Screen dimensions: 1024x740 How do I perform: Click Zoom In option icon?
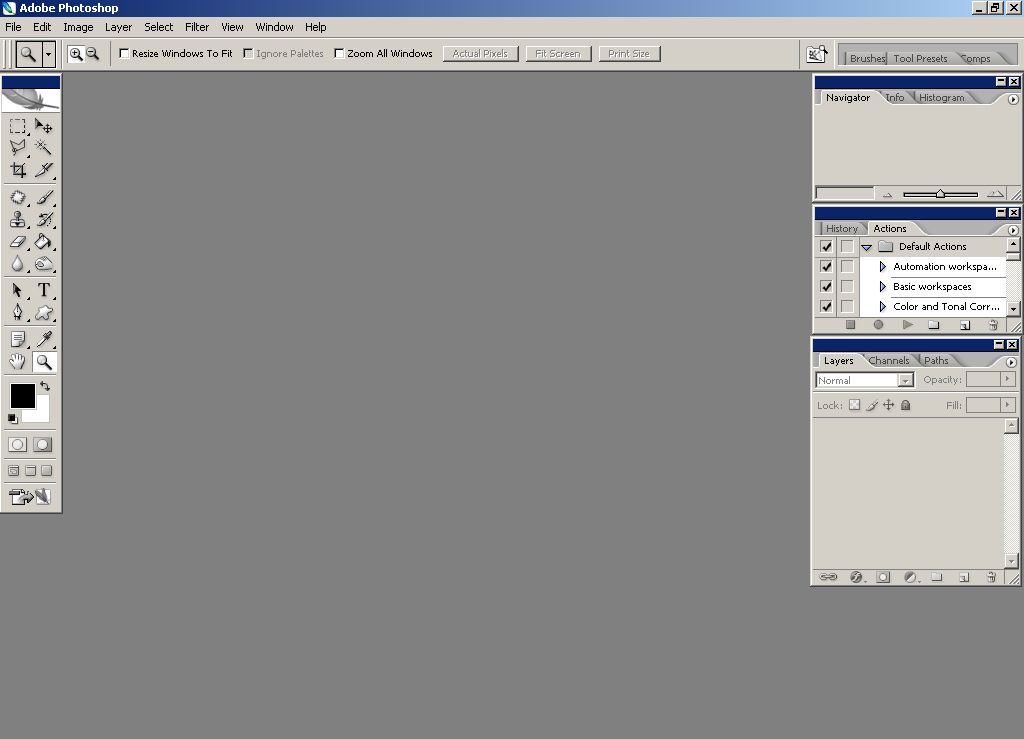coord(76,54)
